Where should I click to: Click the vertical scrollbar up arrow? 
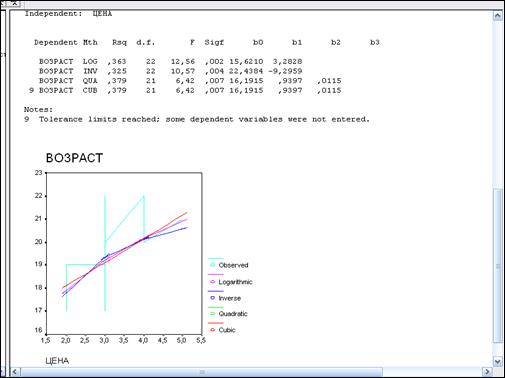(497, 16)
